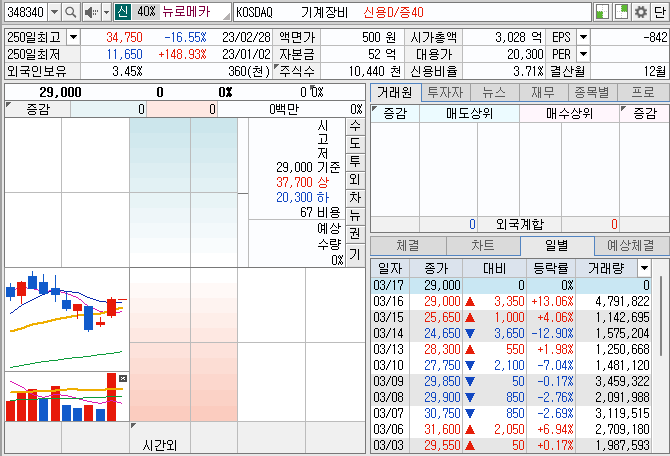670x456 pixels.
Task: Click the stock search magnifier icon
Action: coord(70,12)
